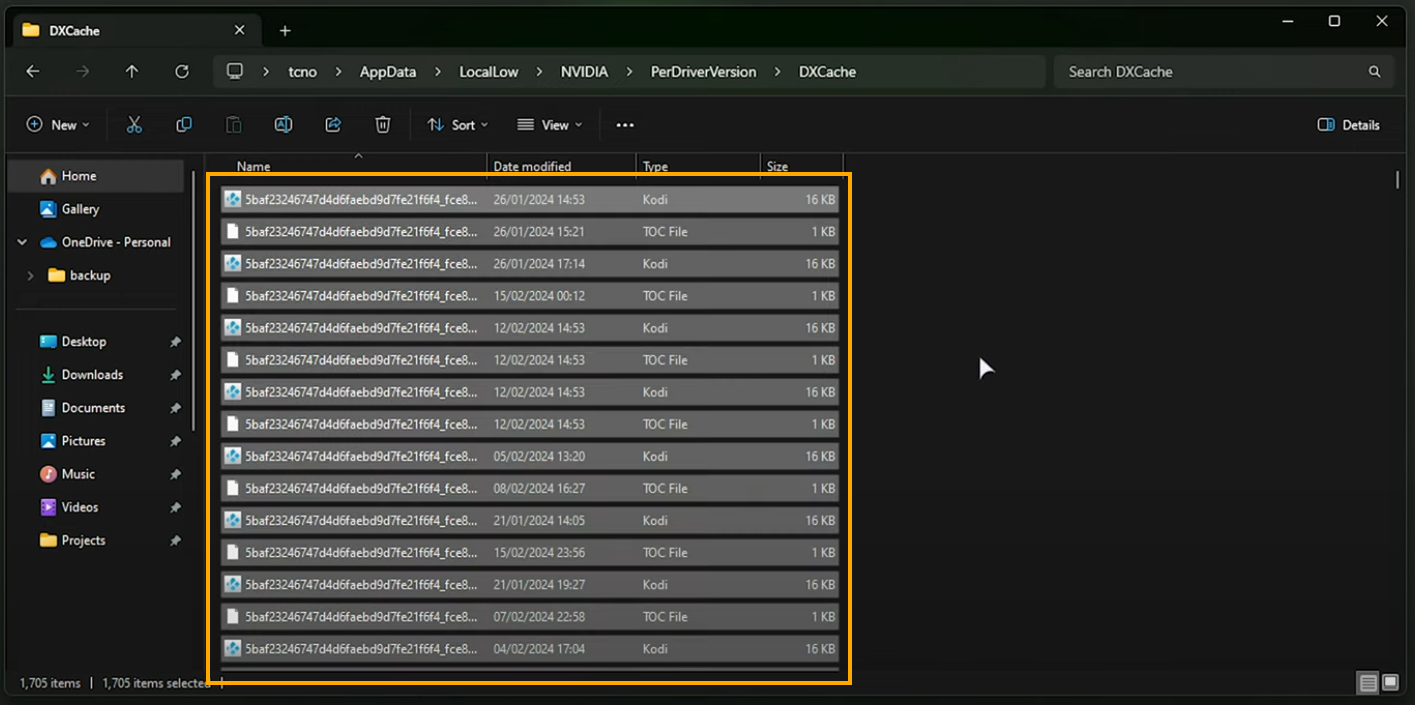Refresh the DXCache folder view
Screen dimensions: 1415x705
(x=181, y=71)
